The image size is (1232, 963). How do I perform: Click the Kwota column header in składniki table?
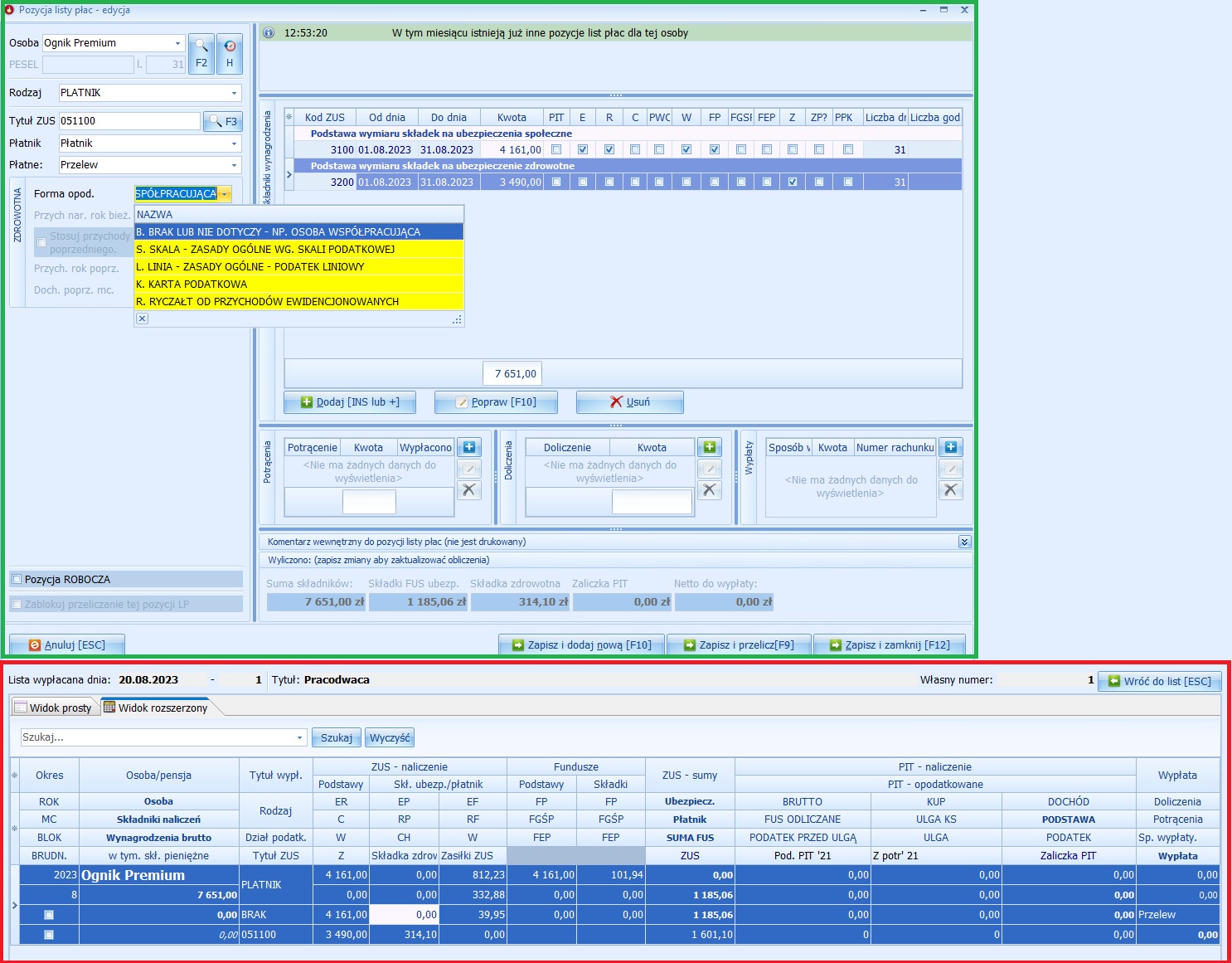(x=512, y=117)
